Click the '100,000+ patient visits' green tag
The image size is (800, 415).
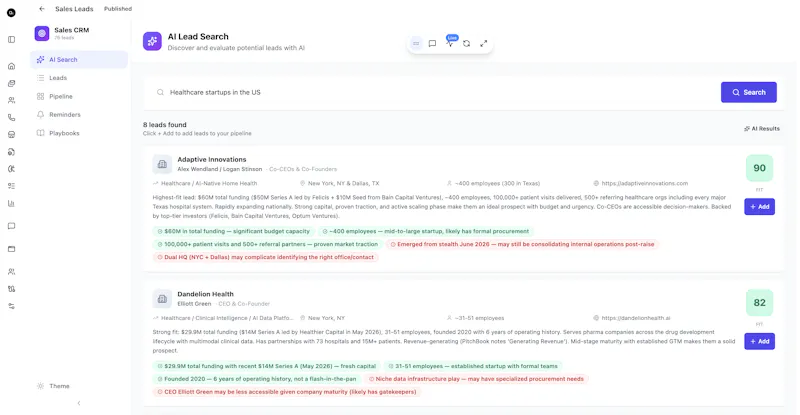coord(268,245)
